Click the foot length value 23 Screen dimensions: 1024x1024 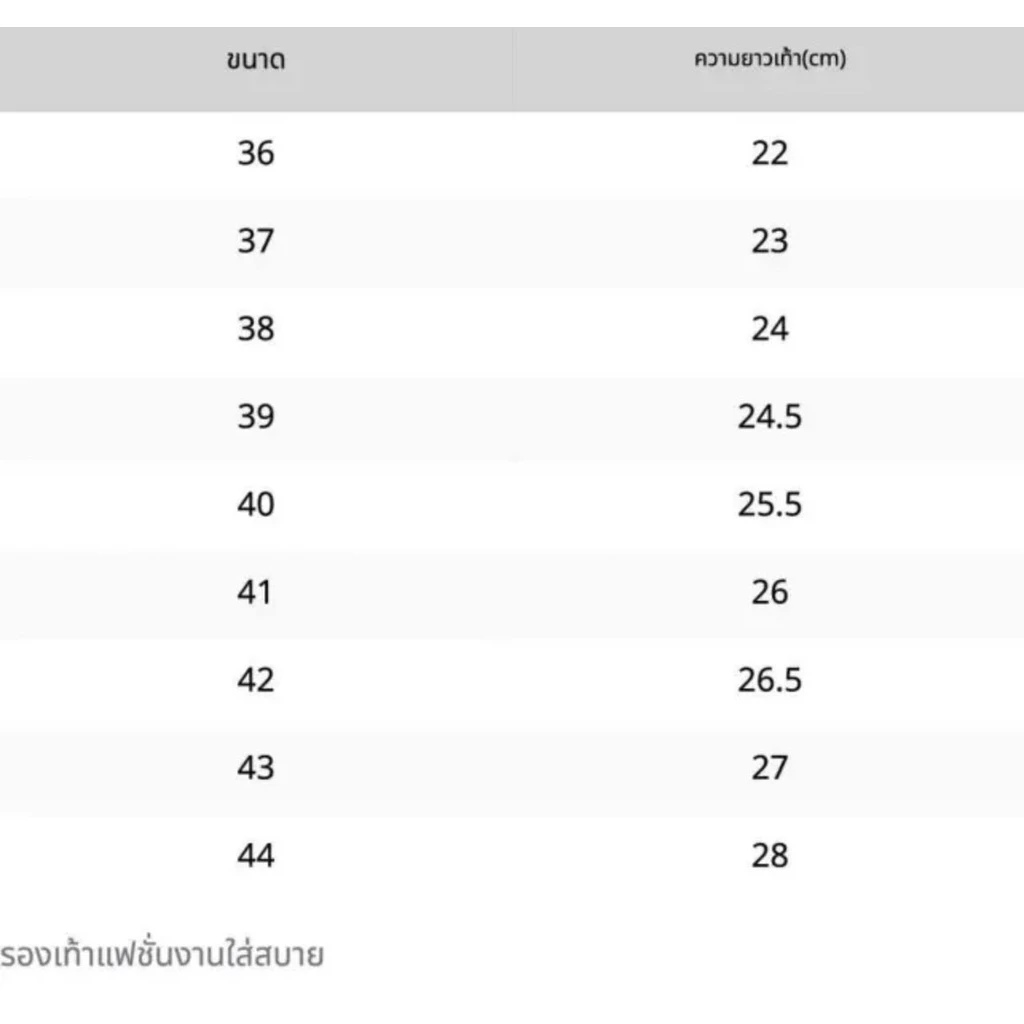(x=770, y=241)
